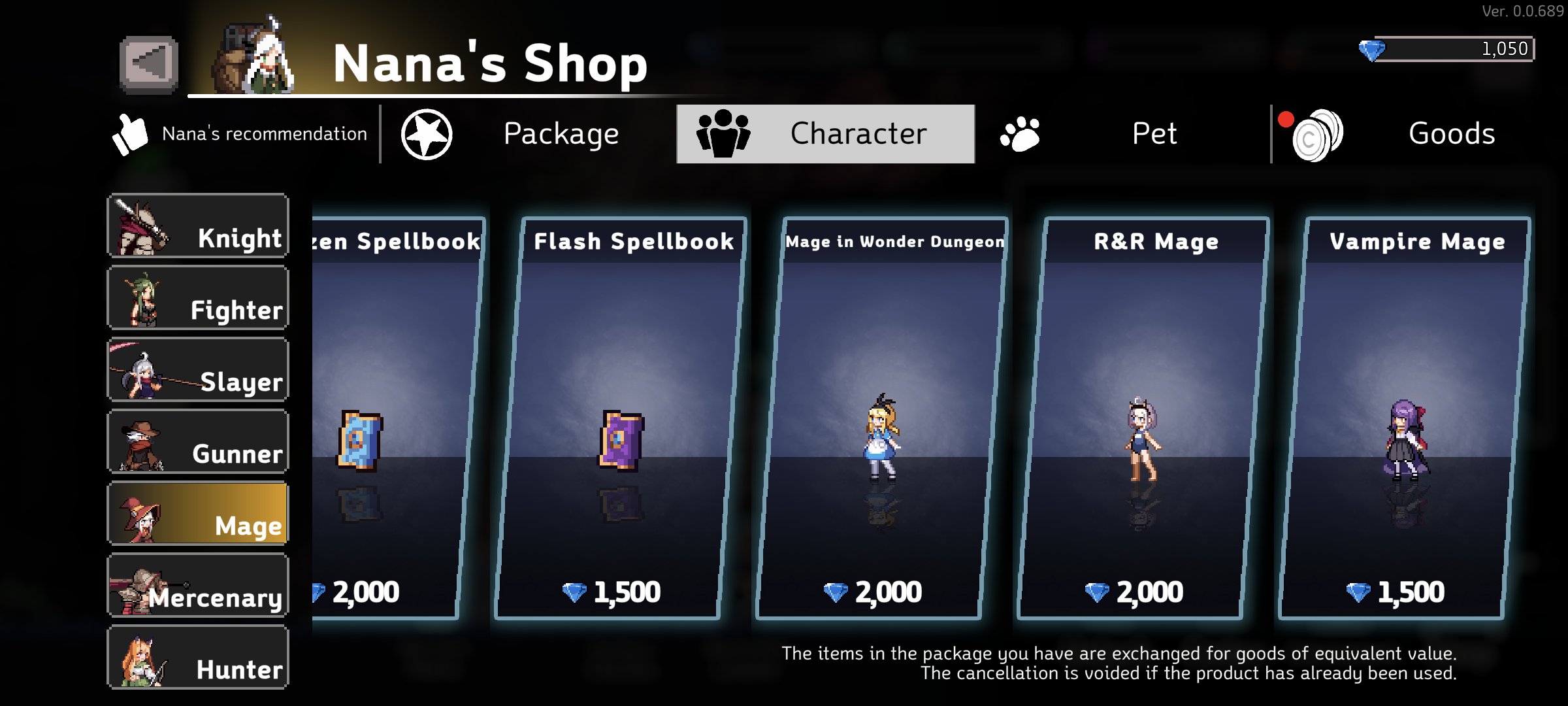This screenshot has height=706, width=1568.
Task: Choose the Knight class
Action: (x=198, y=226)
